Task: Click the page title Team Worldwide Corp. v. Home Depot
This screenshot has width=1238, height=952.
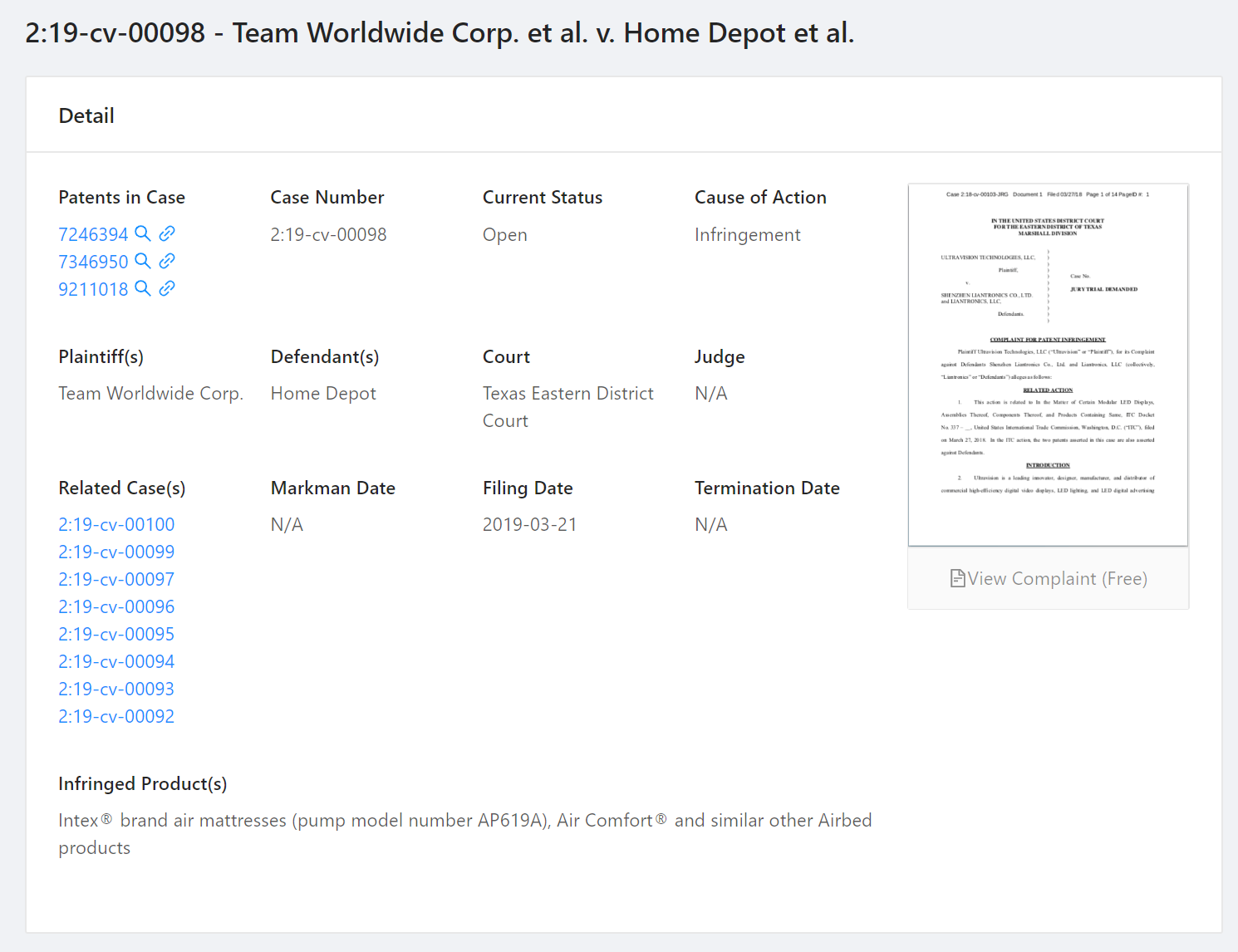Action: point(440,33)
